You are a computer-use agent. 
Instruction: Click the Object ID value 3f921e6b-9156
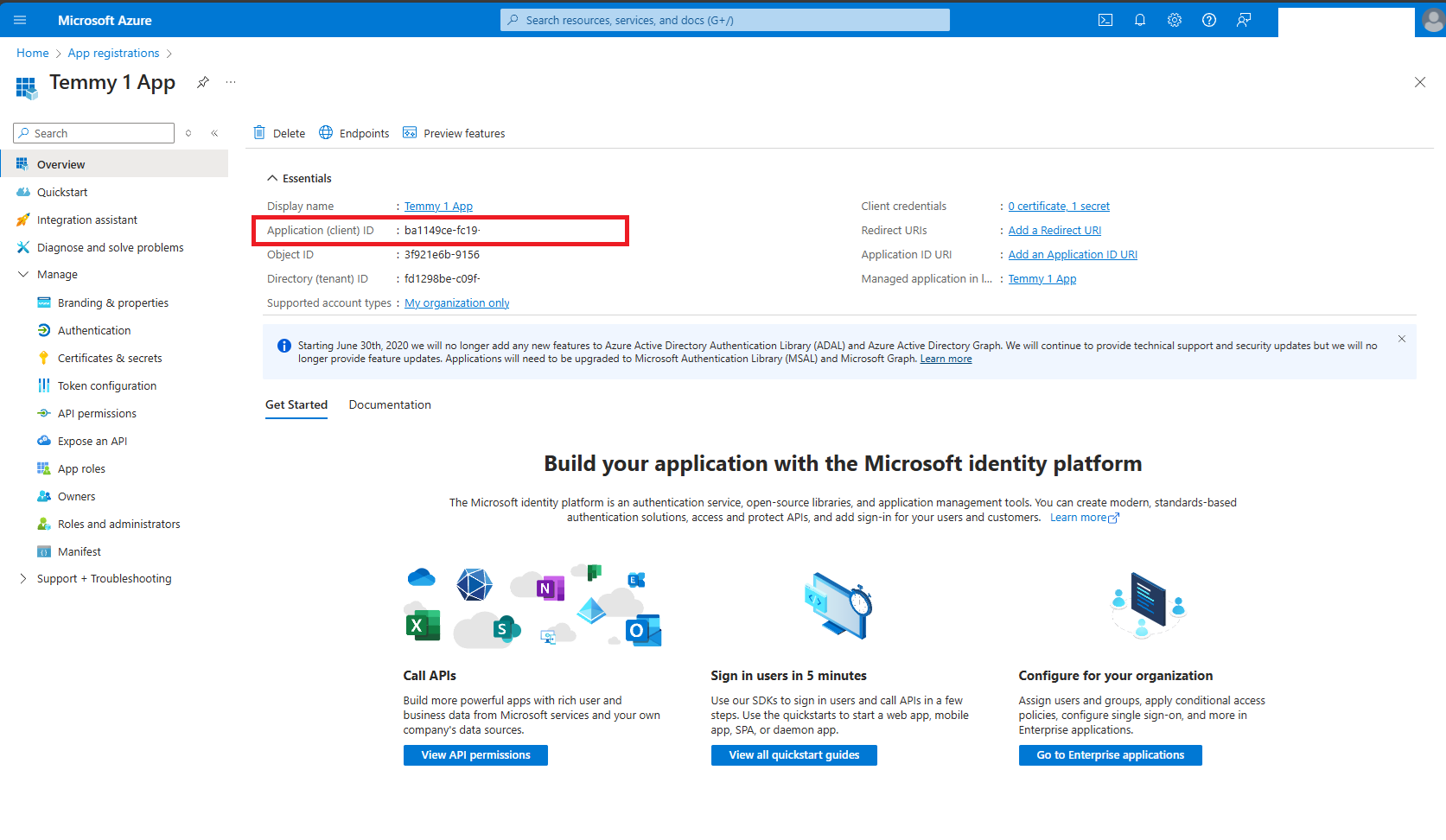[x=442, y=254]
